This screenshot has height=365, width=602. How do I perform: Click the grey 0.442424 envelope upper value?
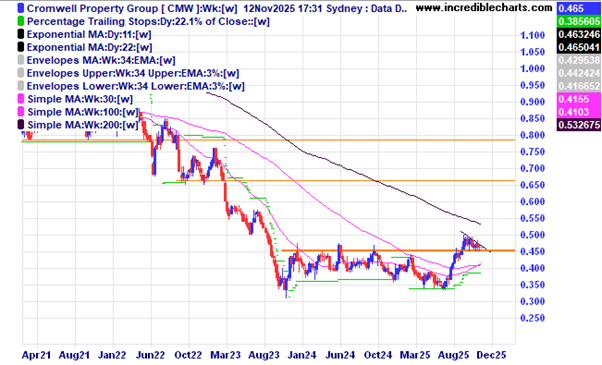click(579, 73)
